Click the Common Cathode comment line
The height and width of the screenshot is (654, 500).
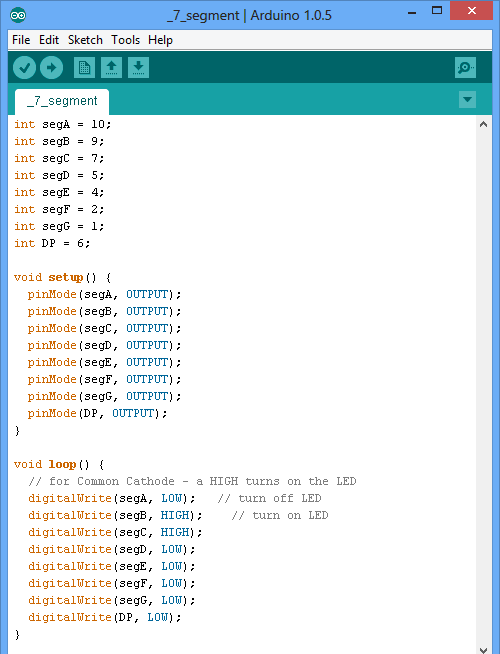pyautogui.click(x=192, y=481)
